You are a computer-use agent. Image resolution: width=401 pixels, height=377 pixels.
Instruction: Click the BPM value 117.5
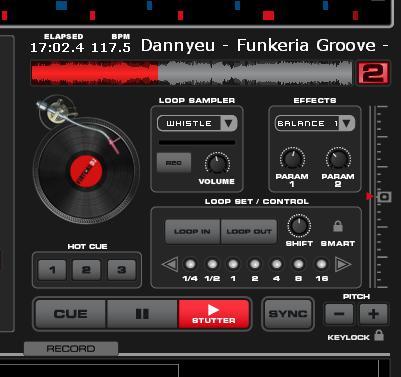111,48
